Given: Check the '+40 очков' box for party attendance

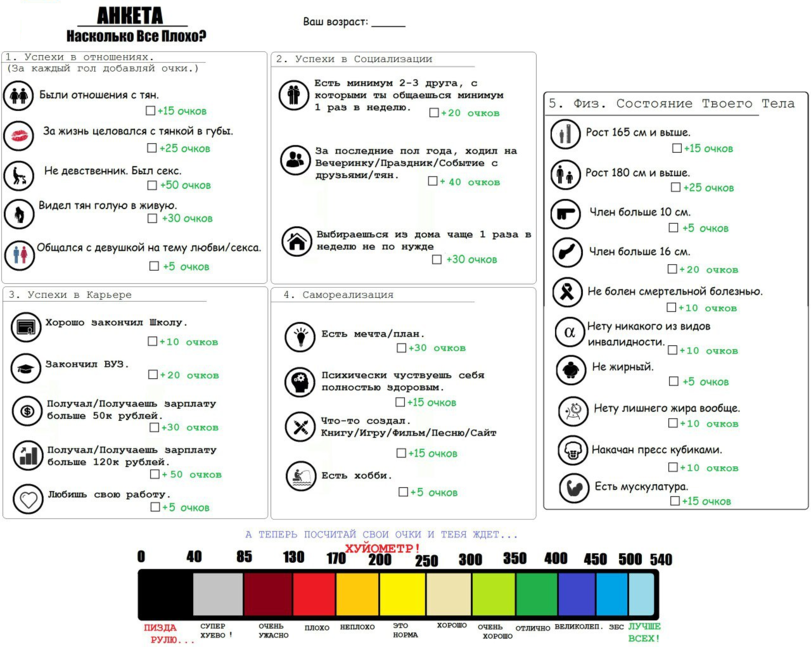Looking at the screenshot, I should (x=433, y=181).
